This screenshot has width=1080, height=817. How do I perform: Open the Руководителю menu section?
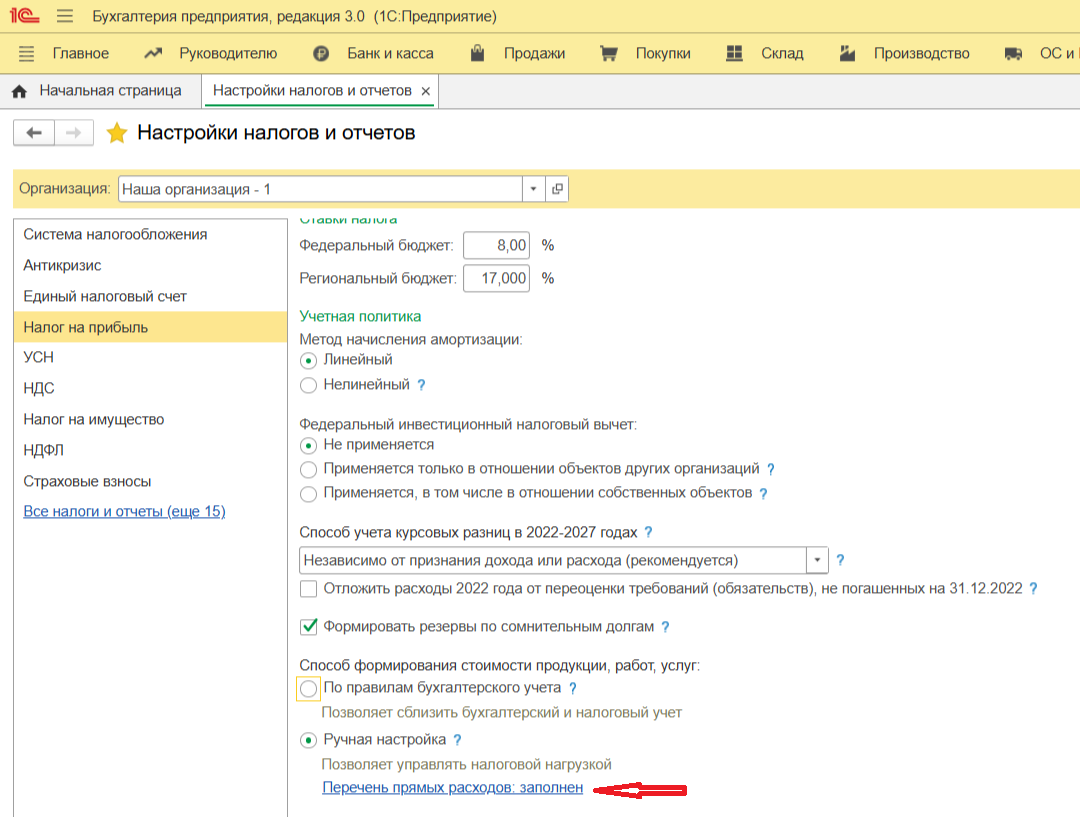pos(228,54)
